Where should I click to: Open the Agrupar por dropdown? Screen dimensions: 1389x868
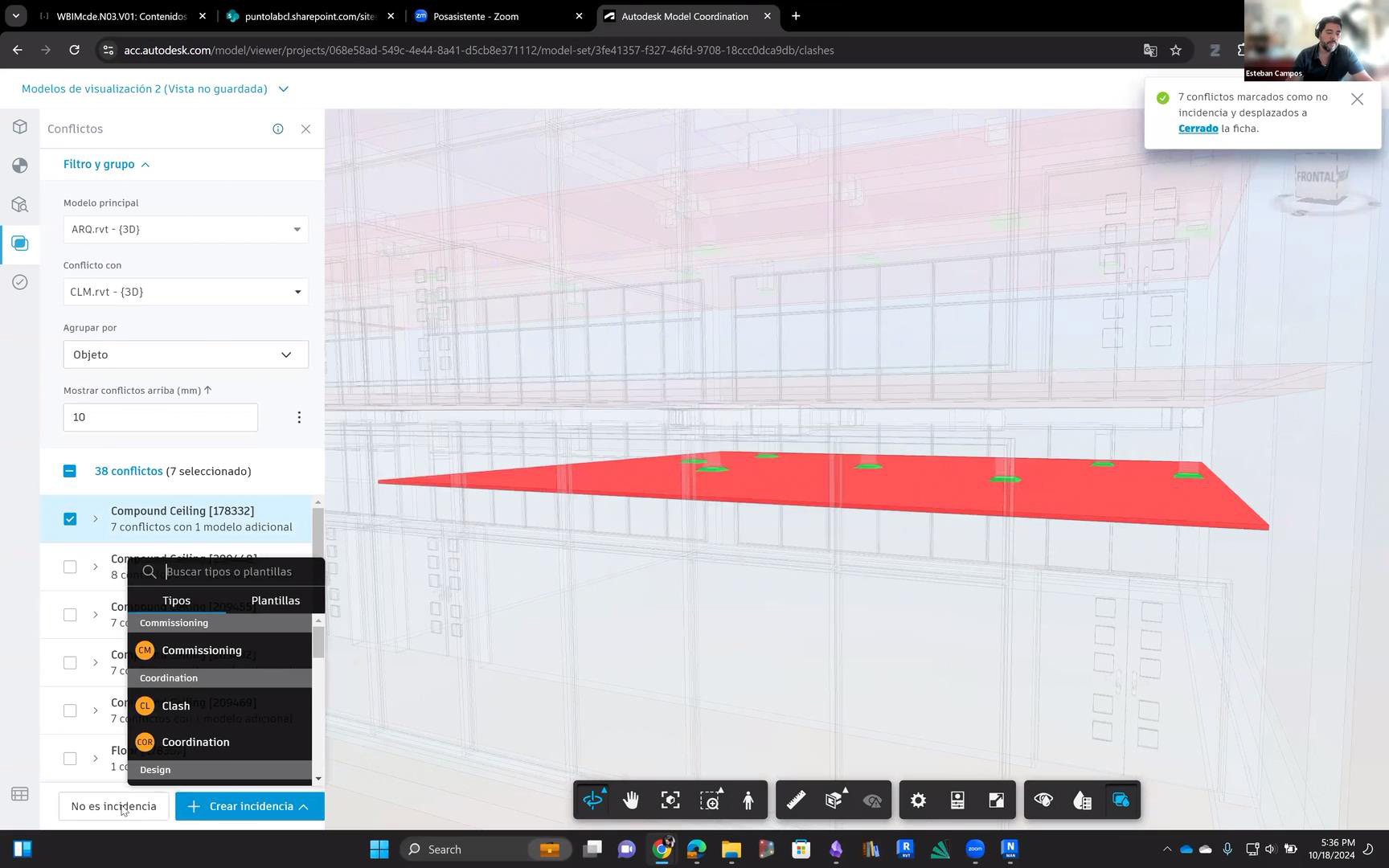coord(186,354)
